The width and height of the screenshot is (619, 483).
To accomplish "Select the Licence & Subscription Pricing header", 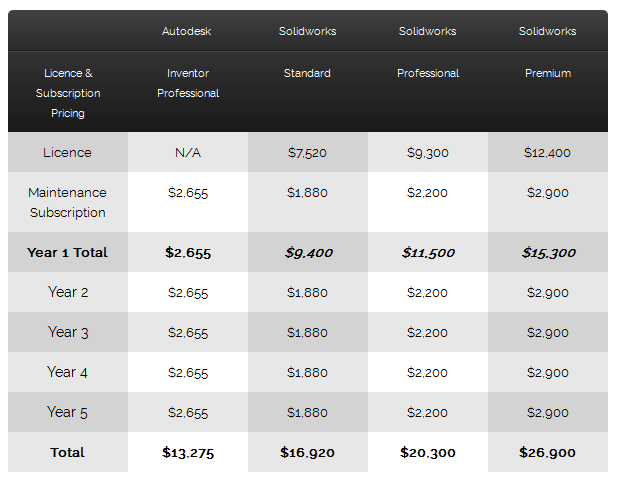I will click(68, 93).
